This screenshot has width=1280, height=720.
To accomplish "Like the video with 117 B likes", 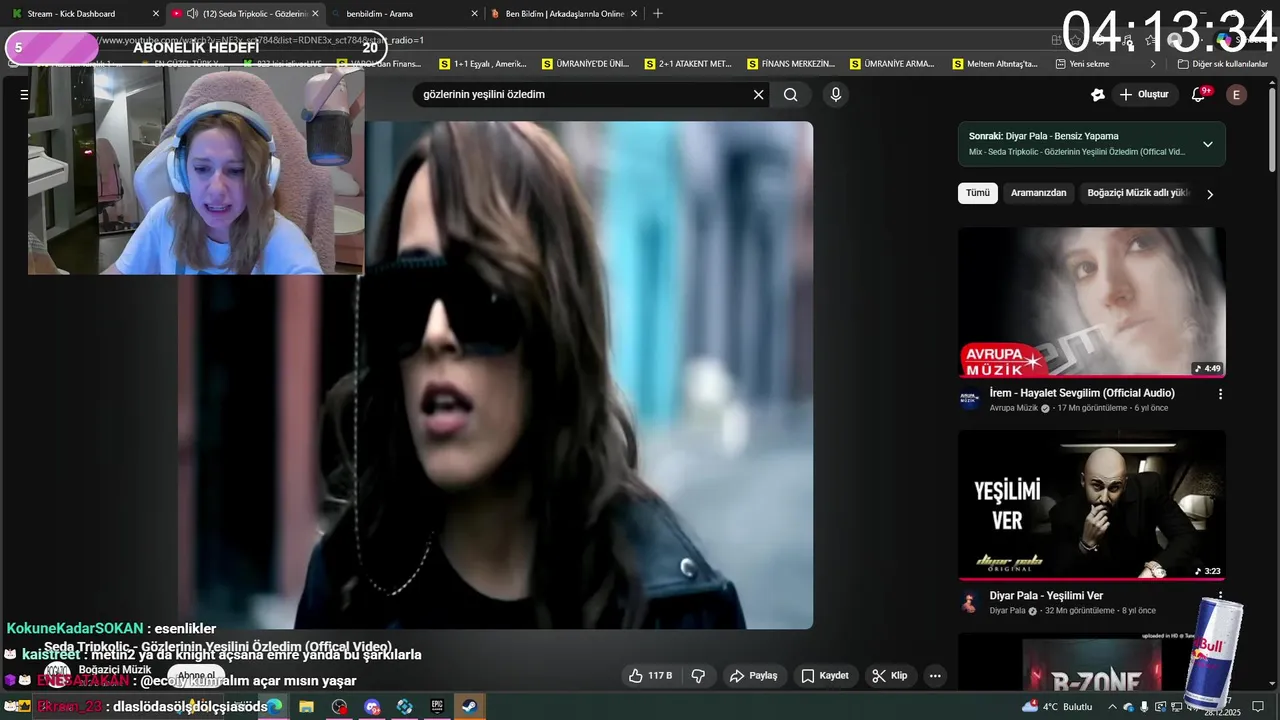I will pos(651,676).
